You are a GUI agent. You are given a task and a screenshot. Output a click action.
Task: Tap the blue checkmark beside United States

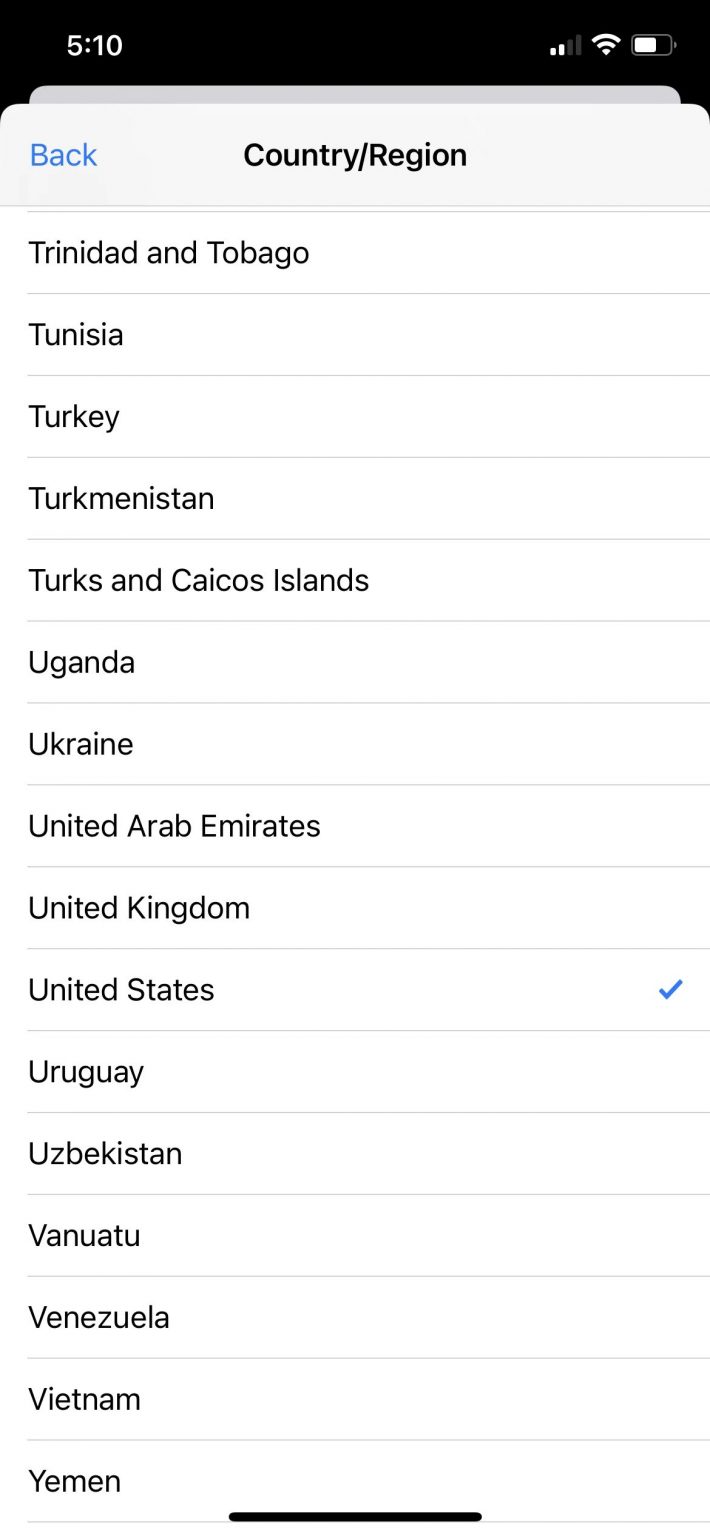point(670,989)
